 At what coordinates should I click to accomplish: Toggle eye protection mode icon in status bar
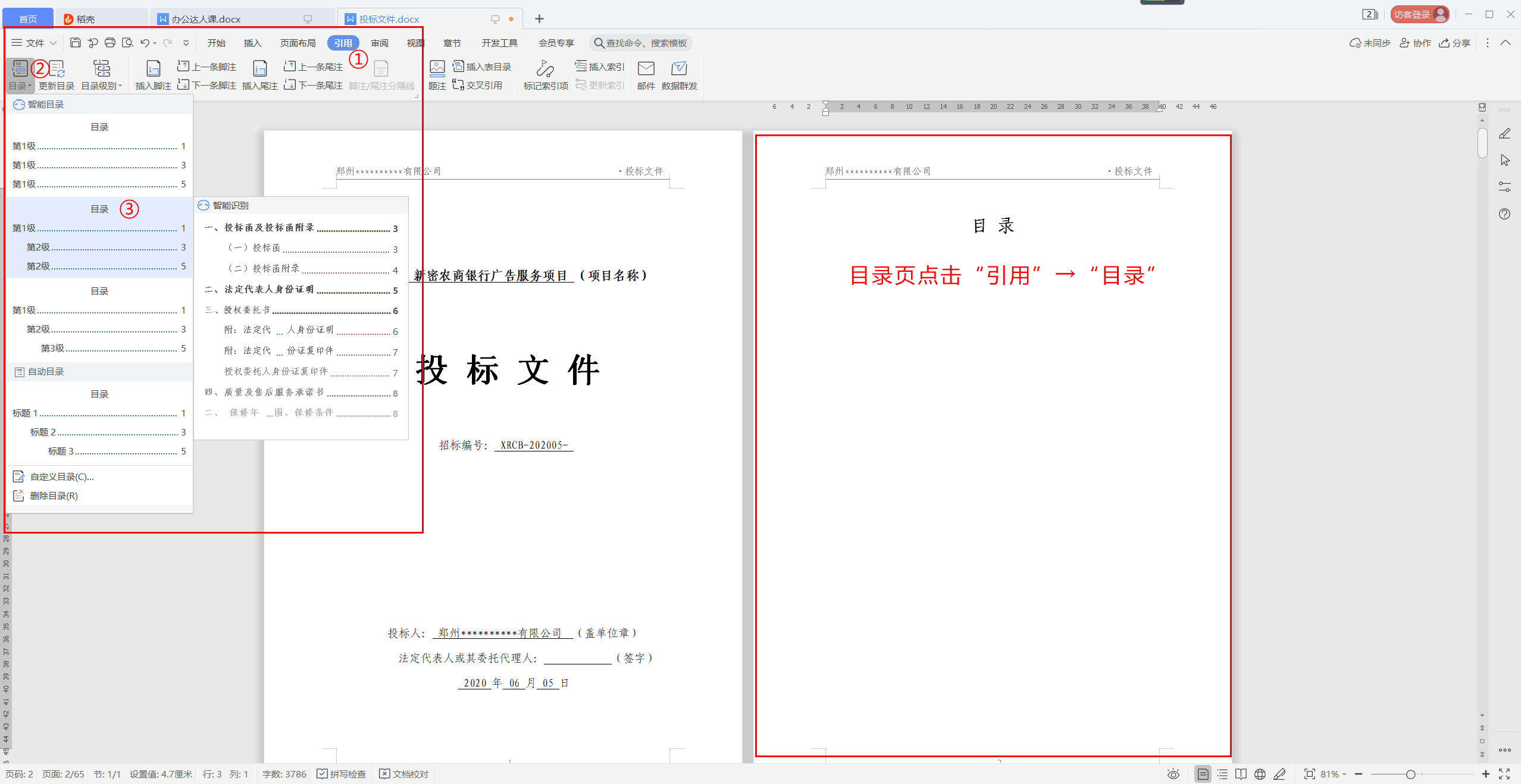(1173, 774)
